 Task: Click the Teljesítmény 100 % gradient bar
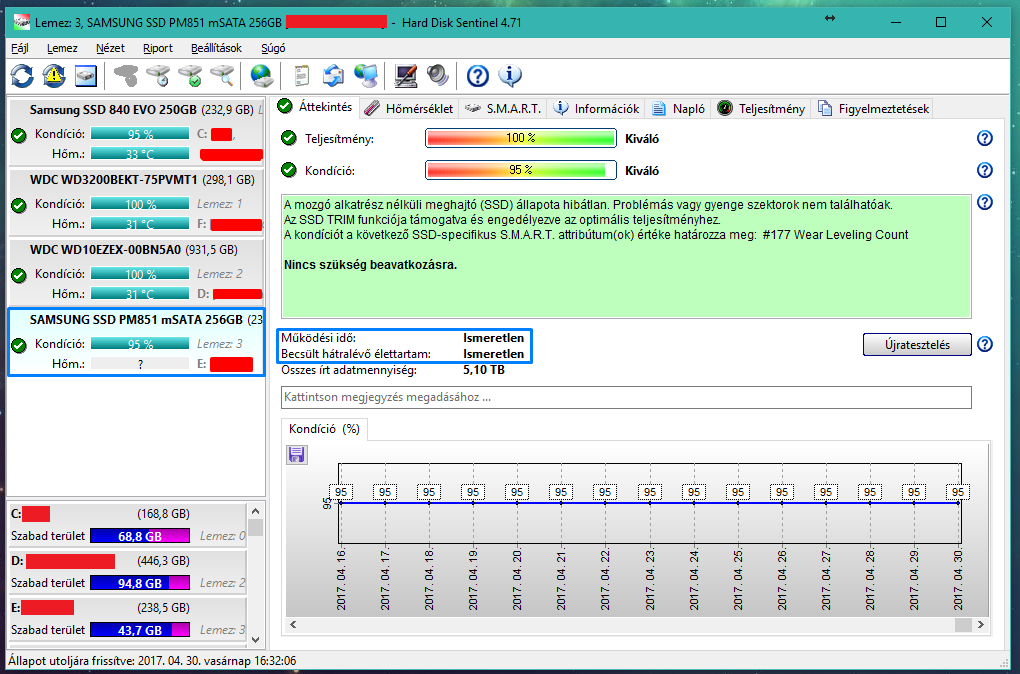(520, 138)
